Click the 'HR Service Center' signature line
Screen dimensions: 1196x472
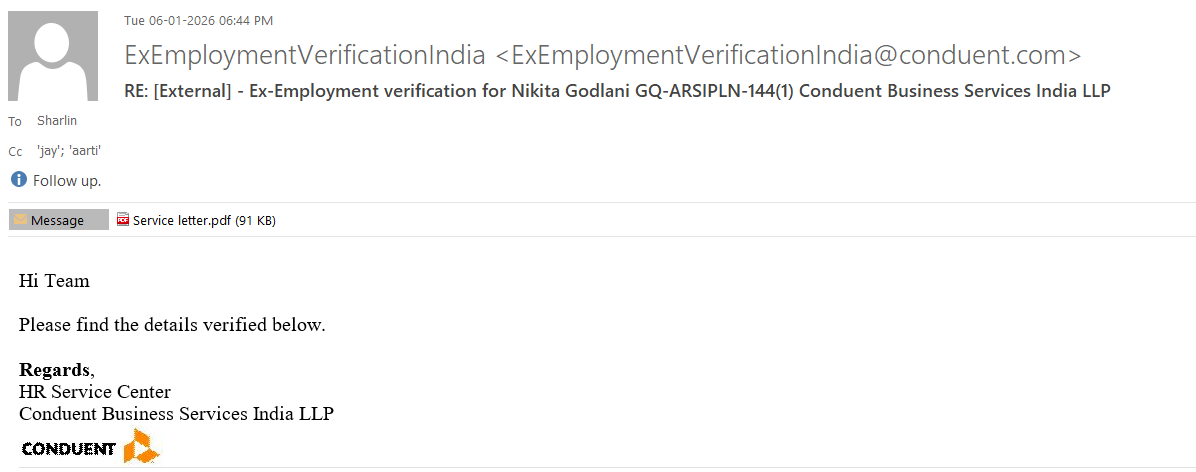(x=95, y=391)
